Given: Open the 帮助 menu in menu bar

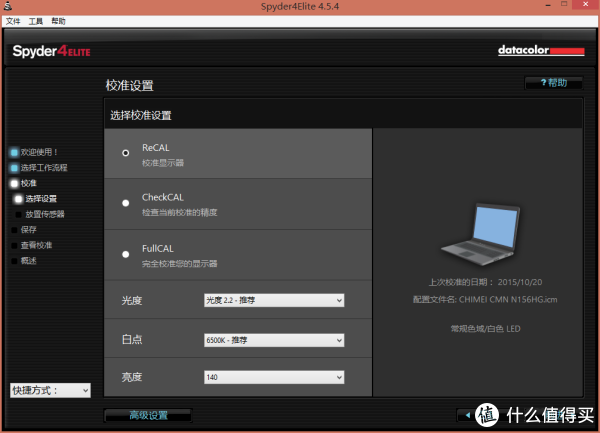Looking at the screenshot, I should click(59, 21).
